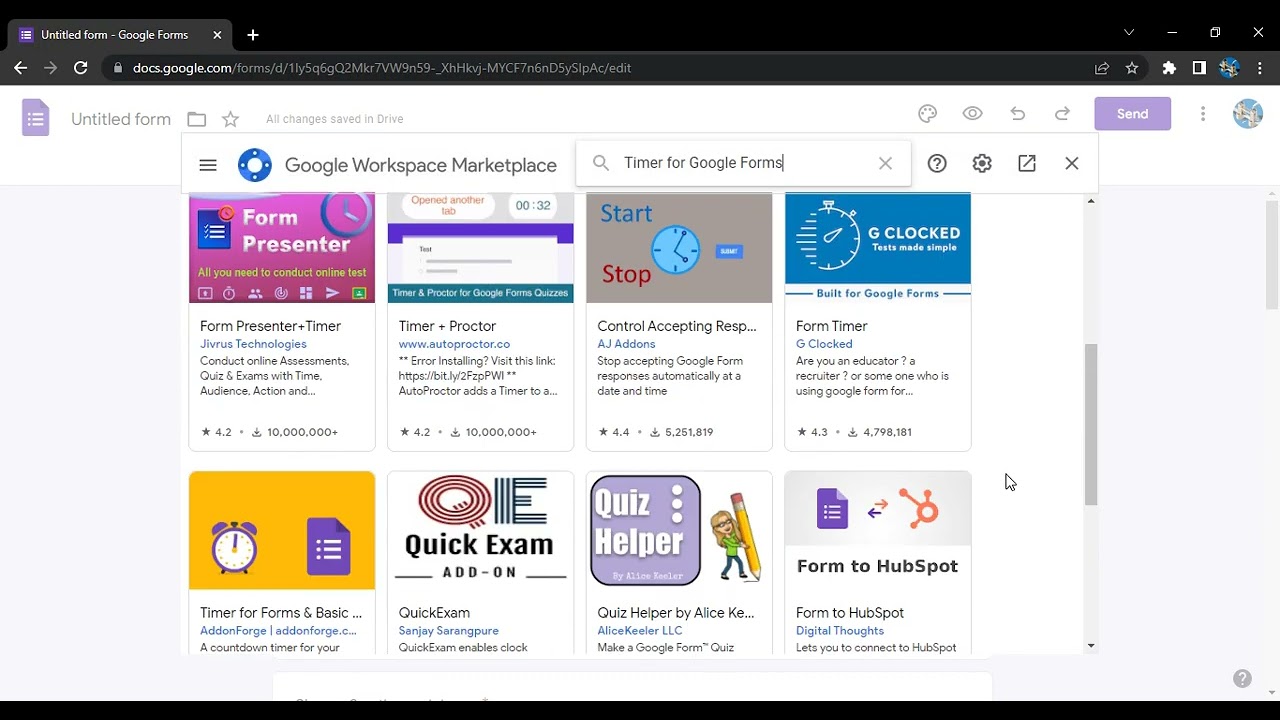Click the Form Timer title
The width and height of the screenshot is (1280, 720).
tap(832, 326)
